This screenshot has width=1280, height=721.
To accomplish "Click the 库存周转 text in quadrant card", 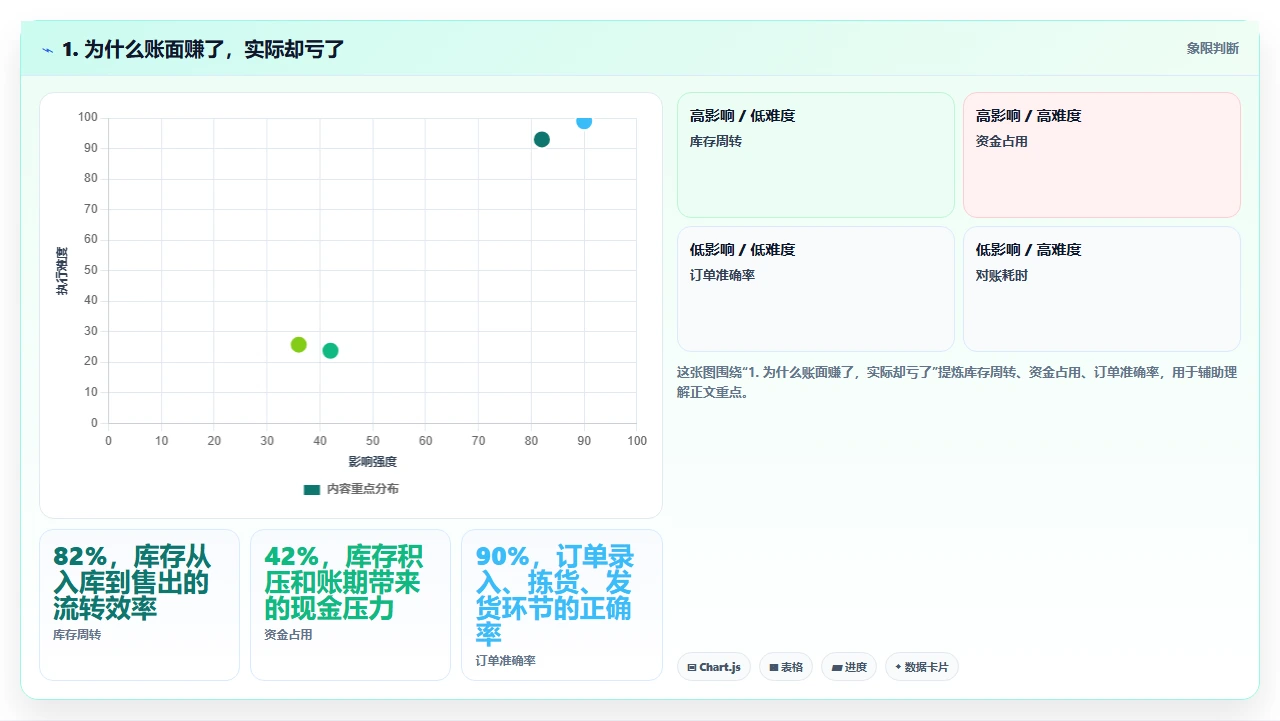I will 716,142.
